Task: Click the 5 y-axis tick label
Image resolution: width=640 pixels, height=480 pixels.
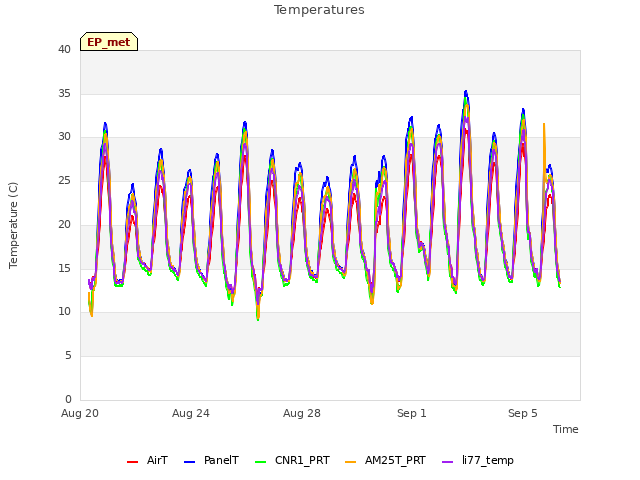Action: 68,356
